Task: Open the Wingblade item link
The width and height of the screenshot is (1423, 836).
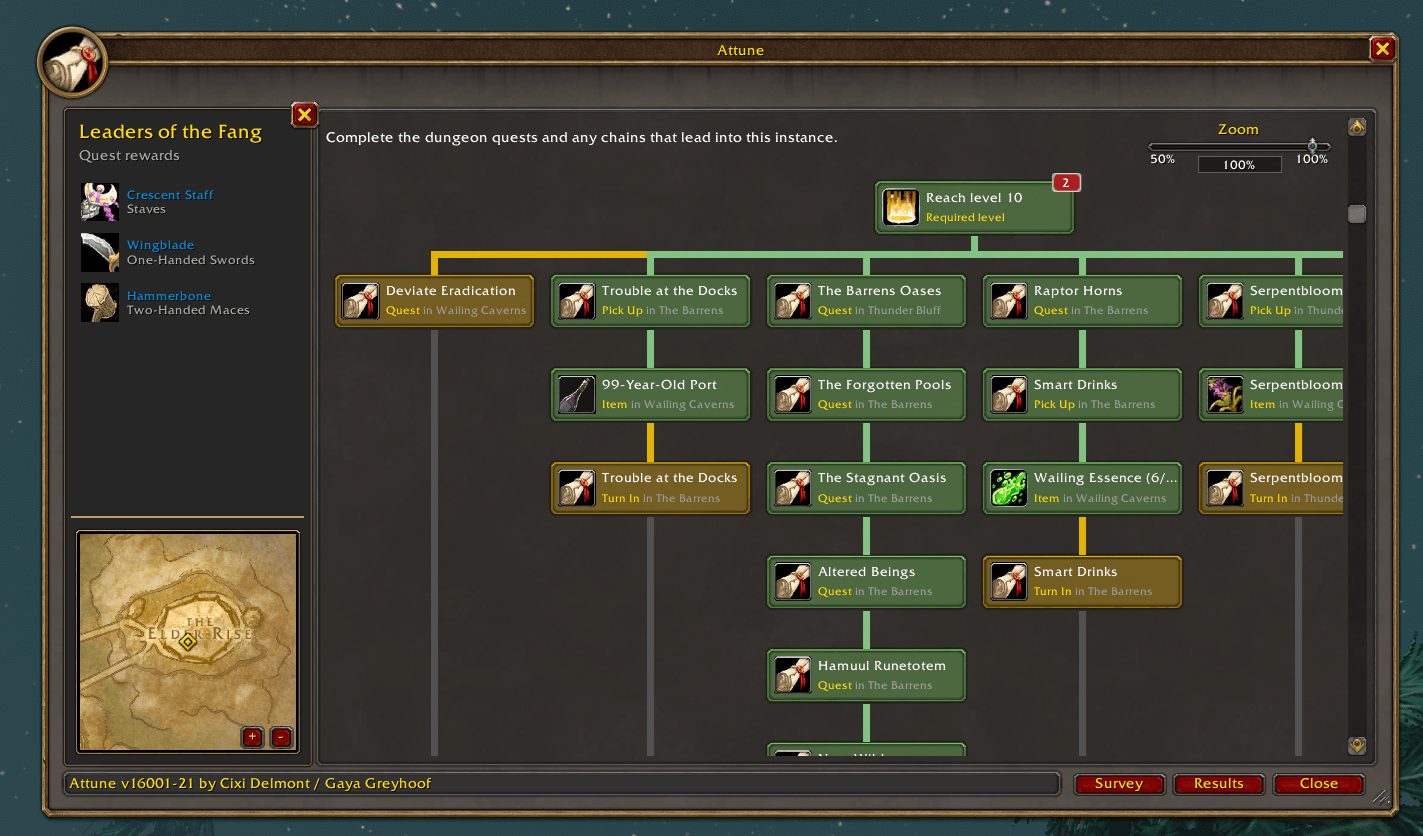Action: click(x=160, y=245)
